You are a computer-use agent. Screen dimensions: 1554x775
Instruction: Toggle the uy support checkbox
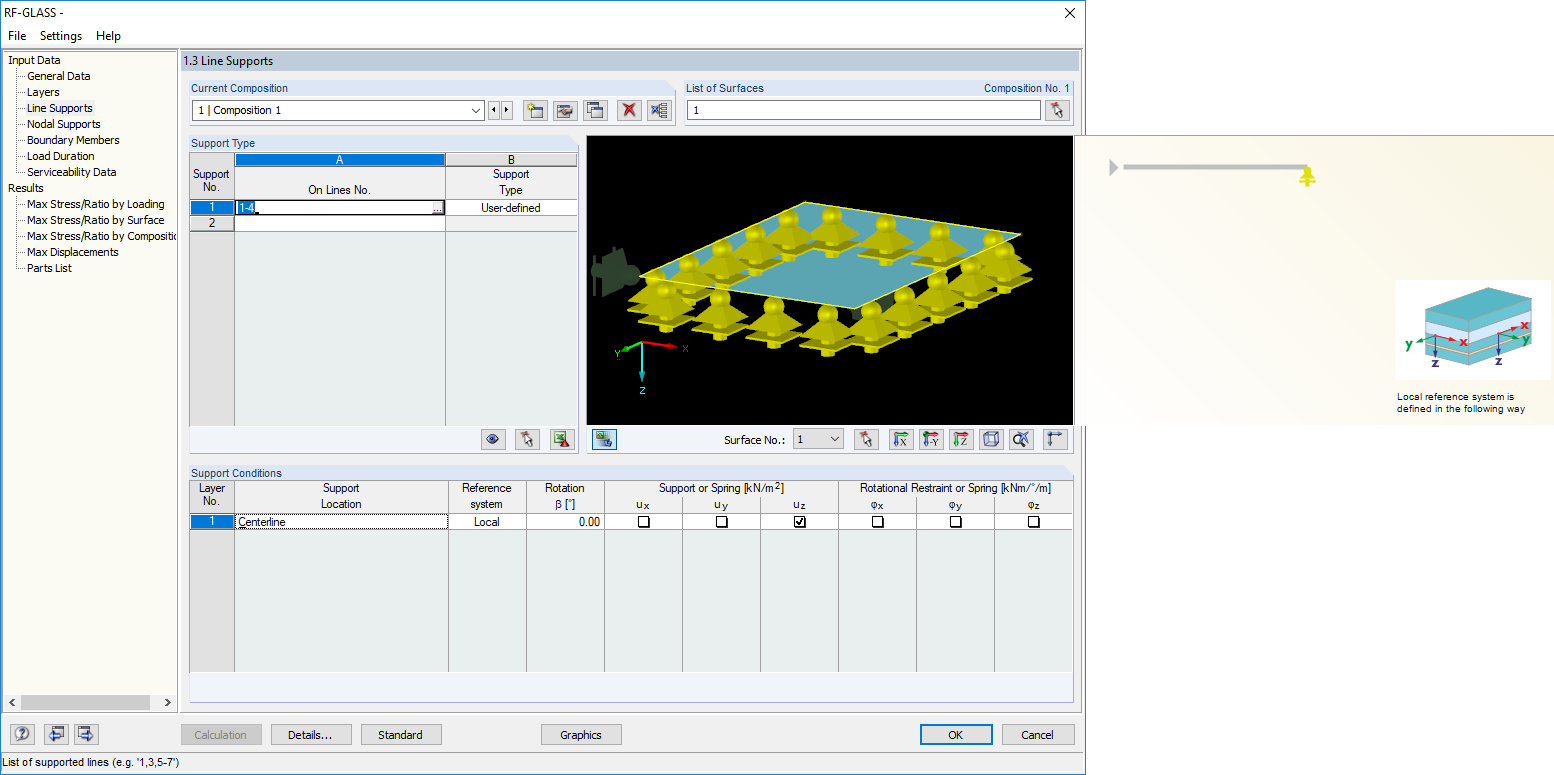point(722,522)
